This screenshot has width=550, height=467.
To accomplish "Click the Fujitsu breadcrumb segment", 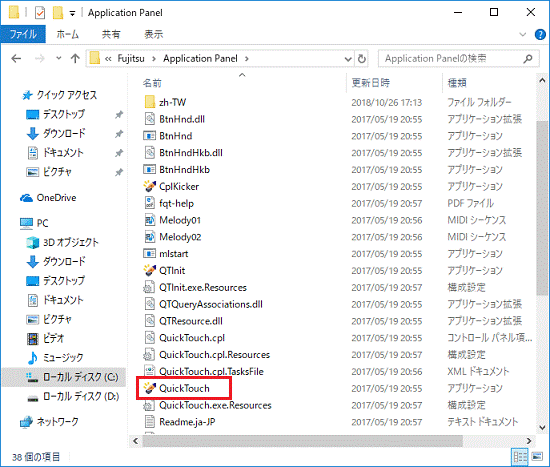I will [x=131, y=59].
